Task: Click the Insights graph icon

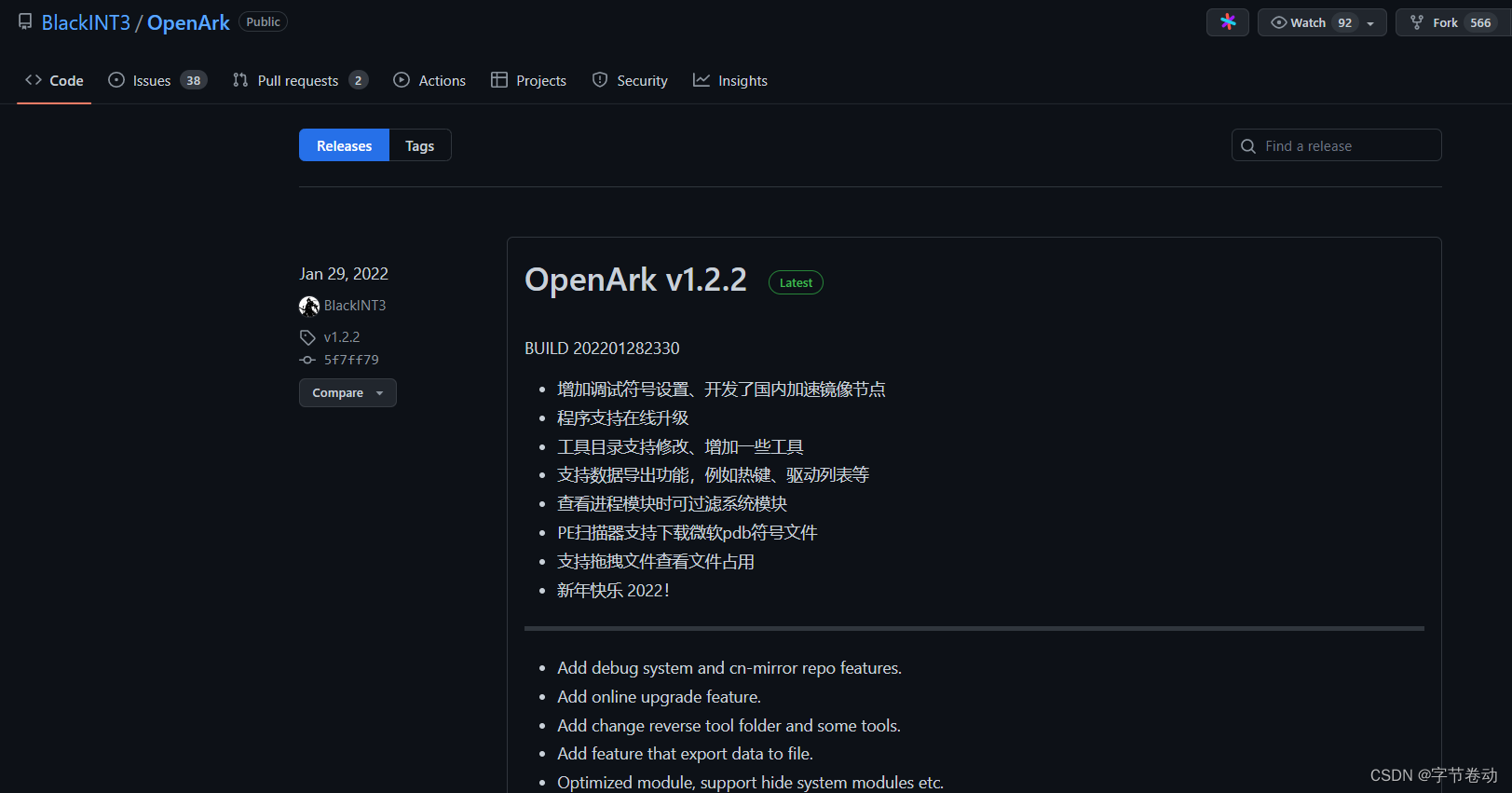Action: (702, 80)
